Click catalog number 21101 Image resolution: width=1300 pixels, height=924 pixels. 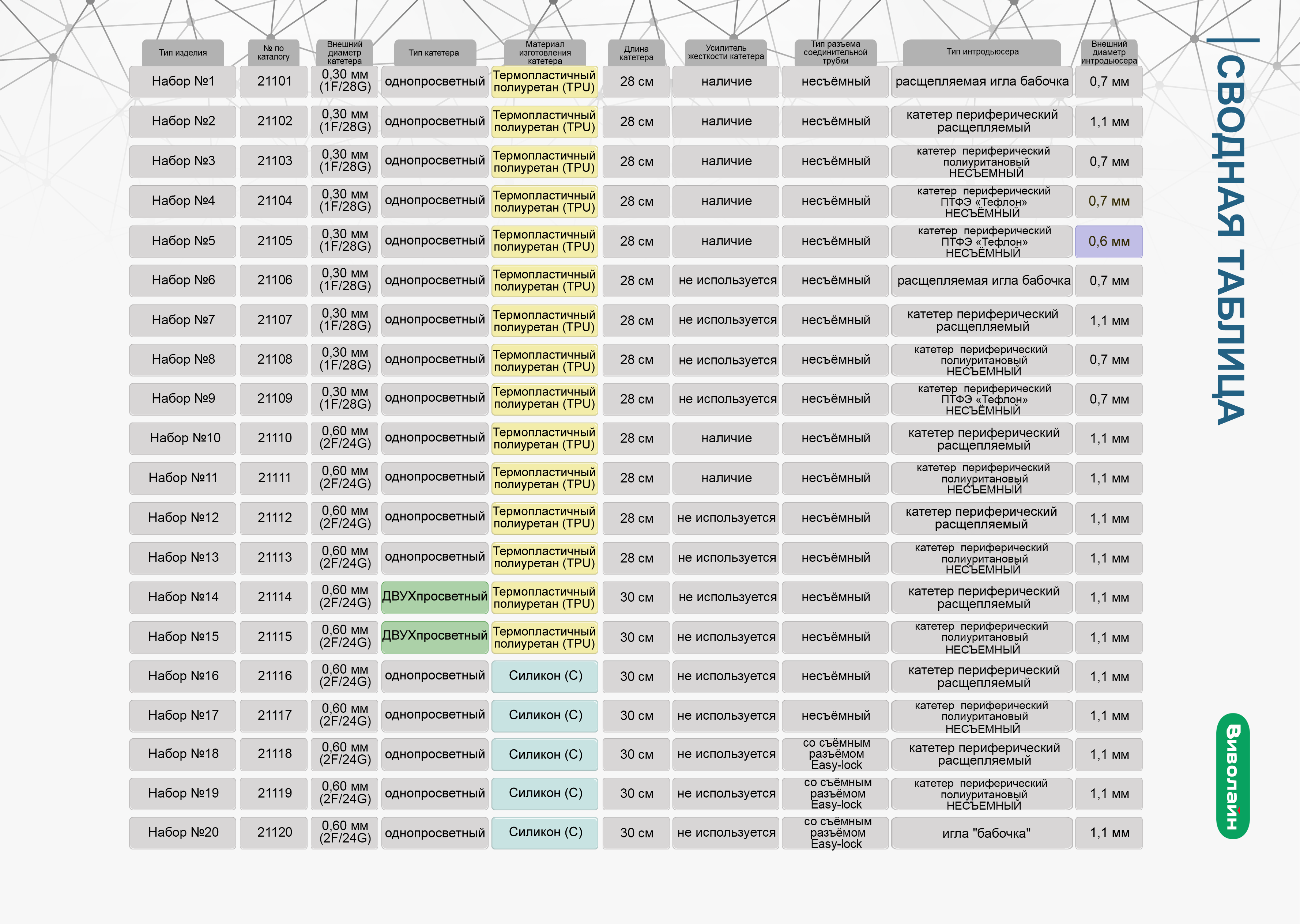[x=274, y=82]
